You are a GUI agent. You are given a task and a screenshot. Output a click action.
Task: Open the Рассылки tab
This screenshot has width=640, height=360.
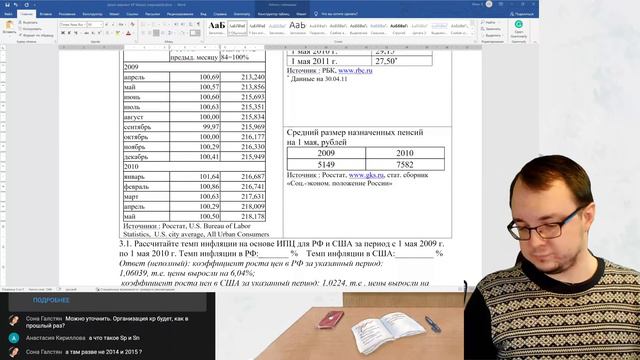click(152, 14)
